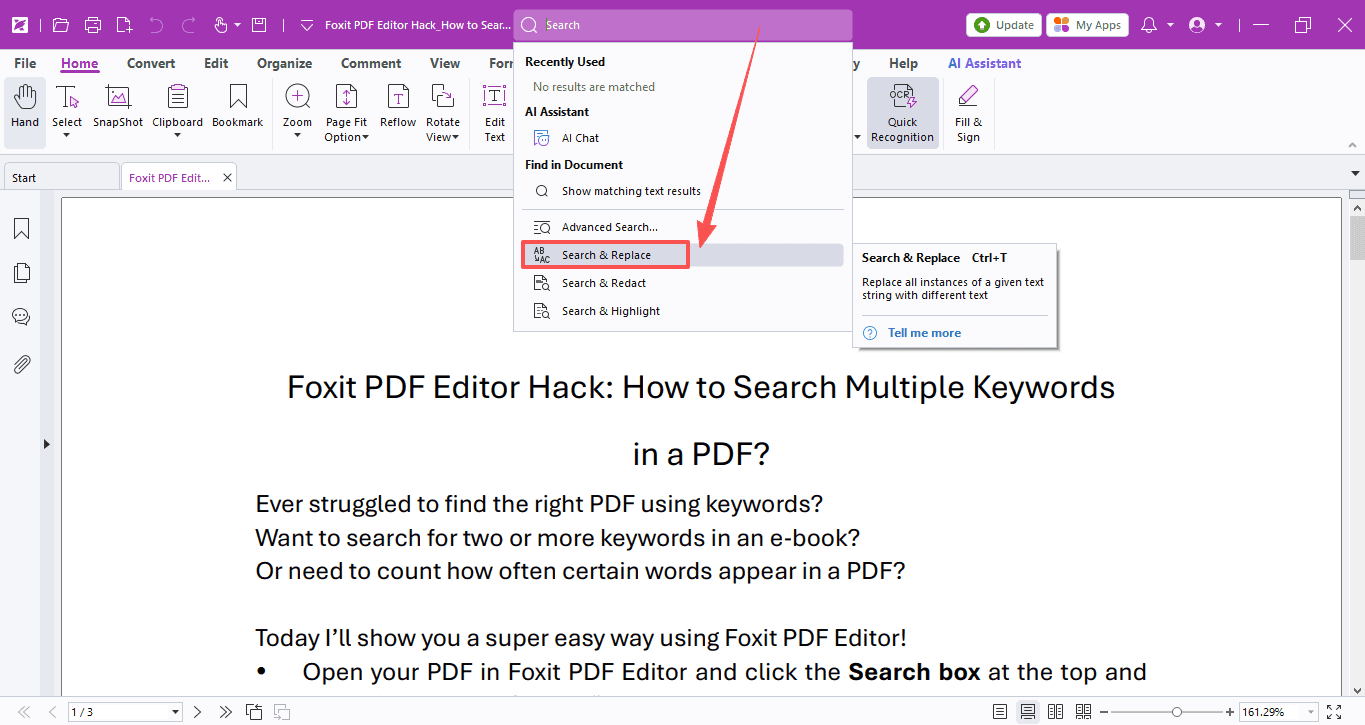The height and width of the screenshot is (725, 1365).
Task: Expand the left navigation panel arrow
Action: point(46,444)
